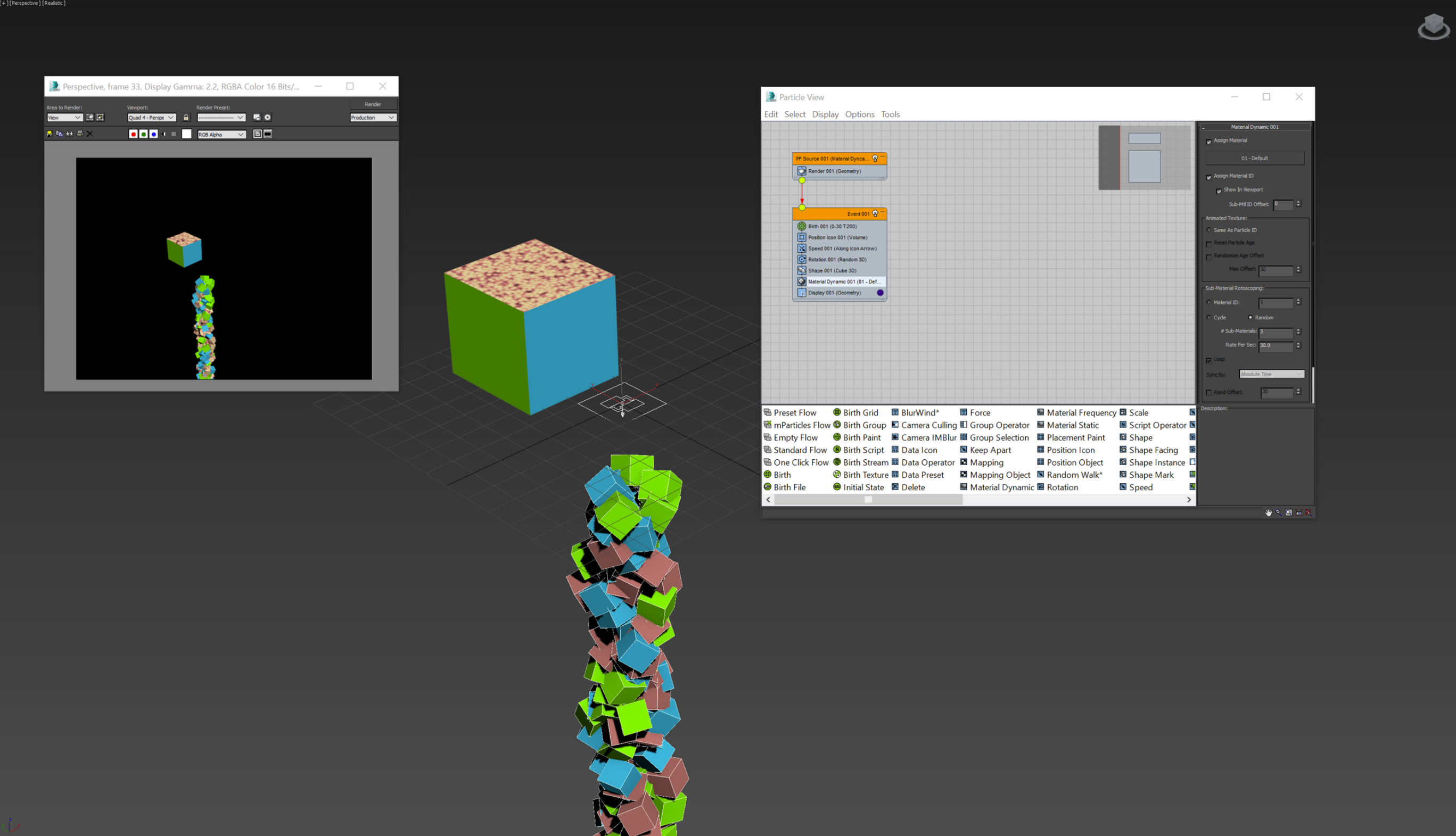This screenshot has height=836, width=1456.
Task: Click the white color swatch in the render toolbar
Action: point(187,134)
